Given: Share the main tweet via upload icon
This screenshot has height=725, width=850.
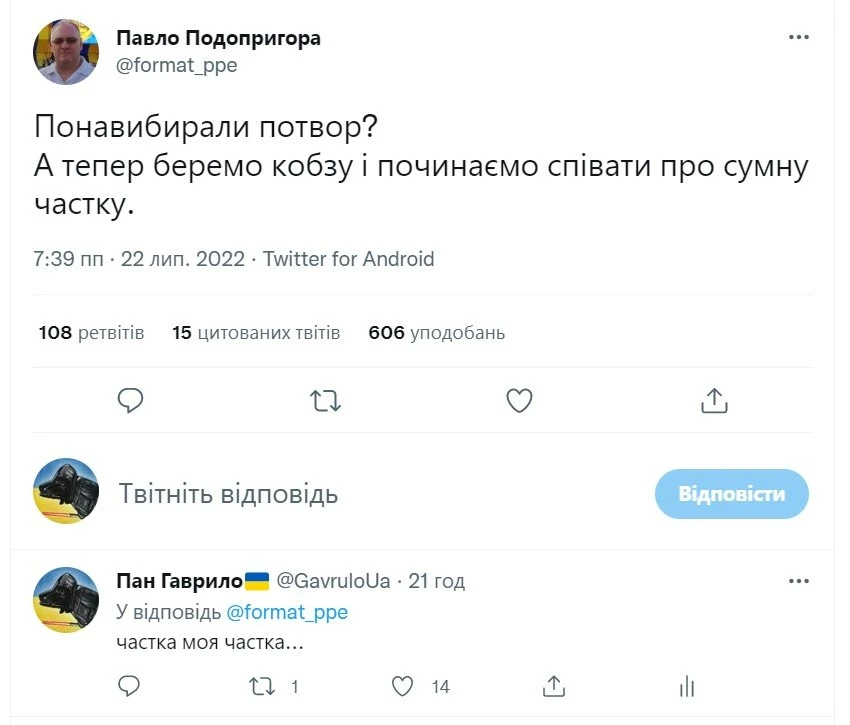Looking at the screenshot, I should point(713,401).
